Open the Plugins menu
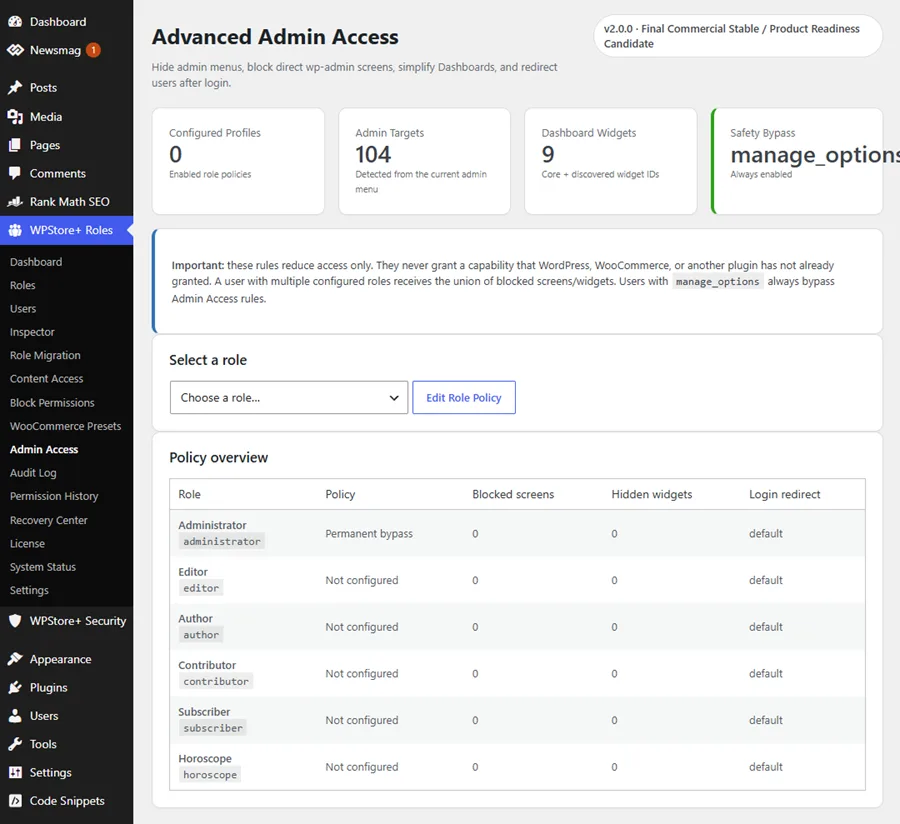 (67, 687)
